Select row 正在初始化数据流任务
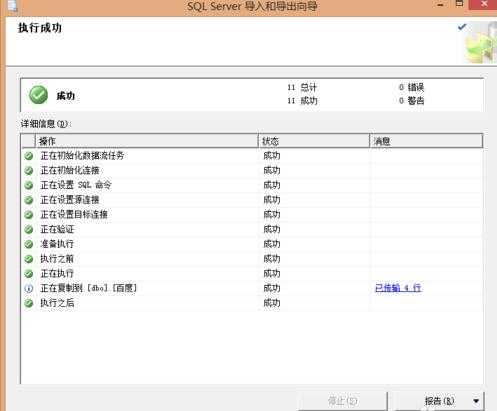 click(x=252, y=156)
